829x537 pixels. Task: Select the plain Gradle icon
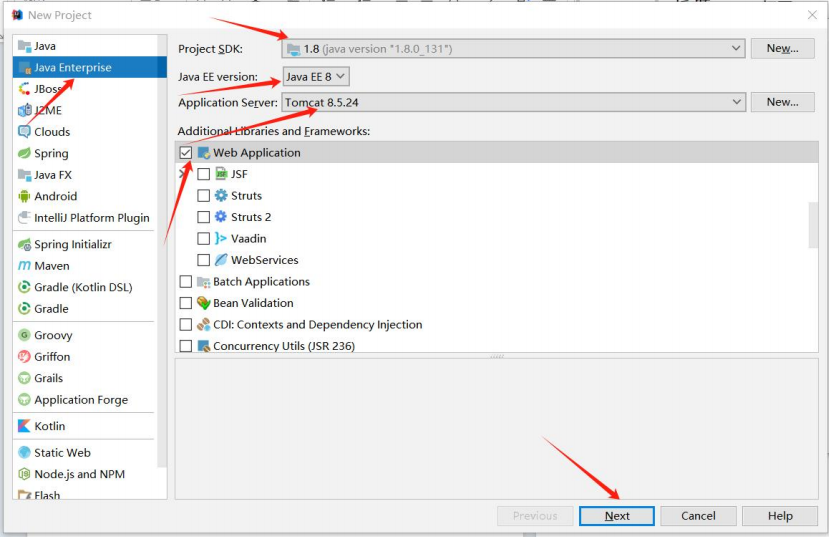point(24,309)
